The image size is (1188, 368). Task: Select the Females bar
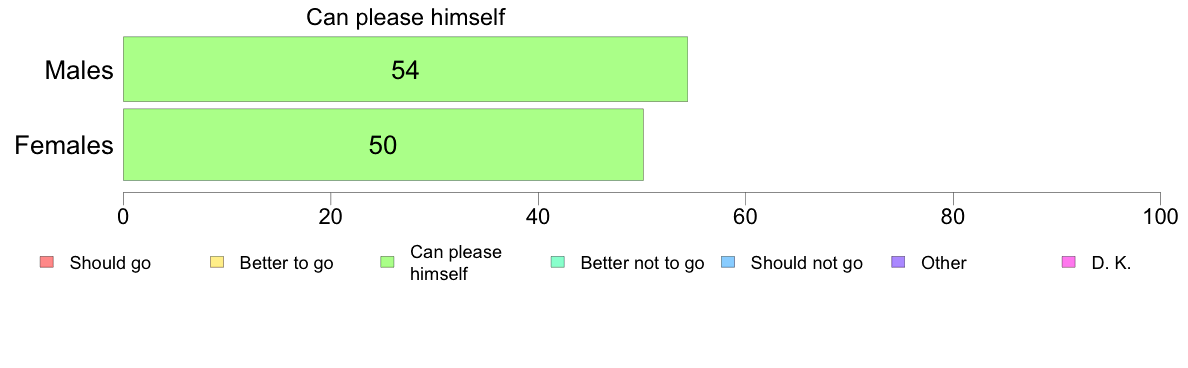pos(383,145)
